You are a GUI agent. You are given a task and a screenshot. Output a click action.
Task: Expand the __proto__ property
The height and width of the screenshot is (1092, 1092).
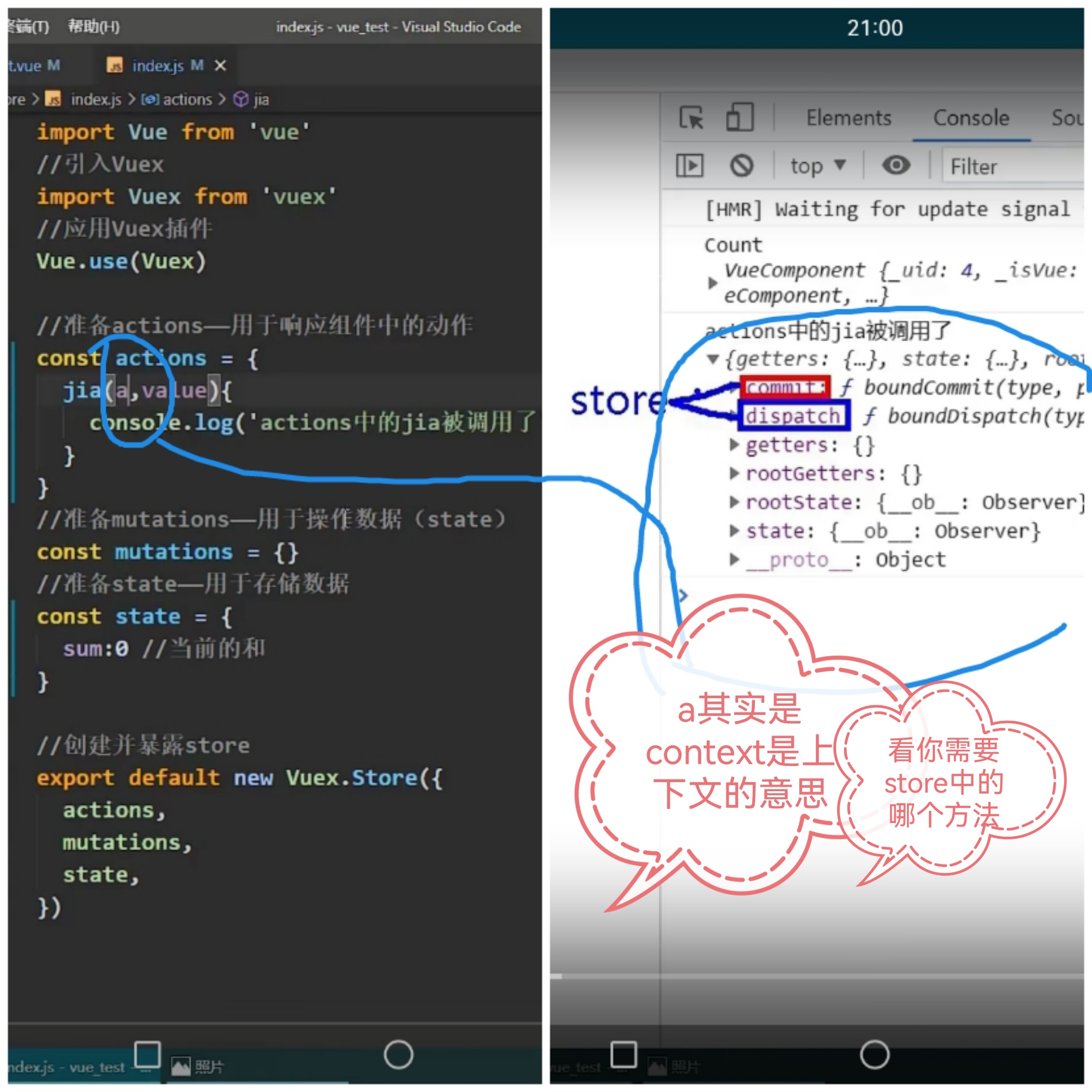click(x=734, y=560)
